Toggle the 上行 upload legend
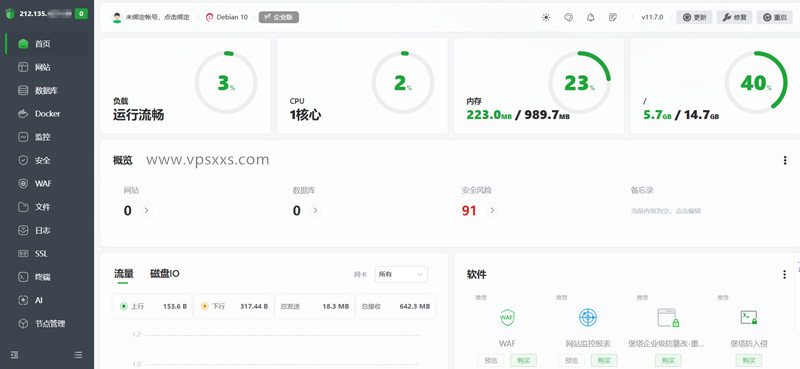The height and width of the screenshot is (369, 800). pyautogui.click(x=153, y=306)
